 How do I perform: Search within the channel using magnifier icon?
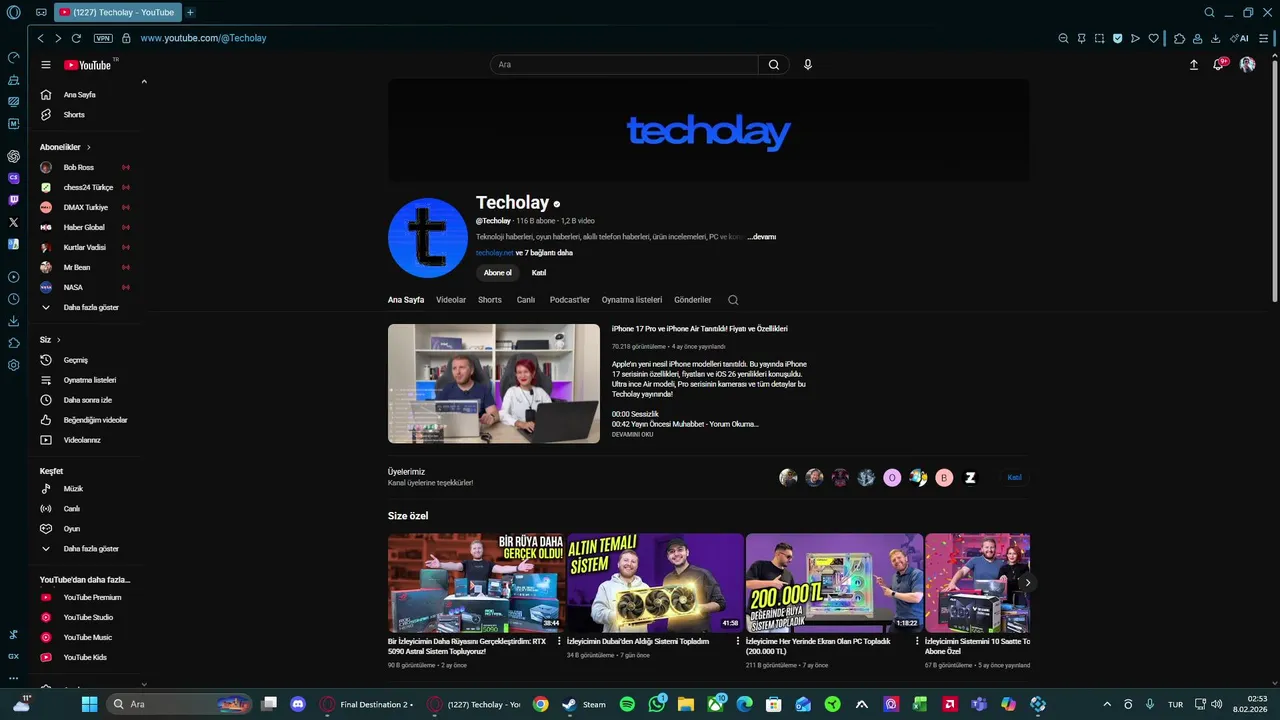733,300
